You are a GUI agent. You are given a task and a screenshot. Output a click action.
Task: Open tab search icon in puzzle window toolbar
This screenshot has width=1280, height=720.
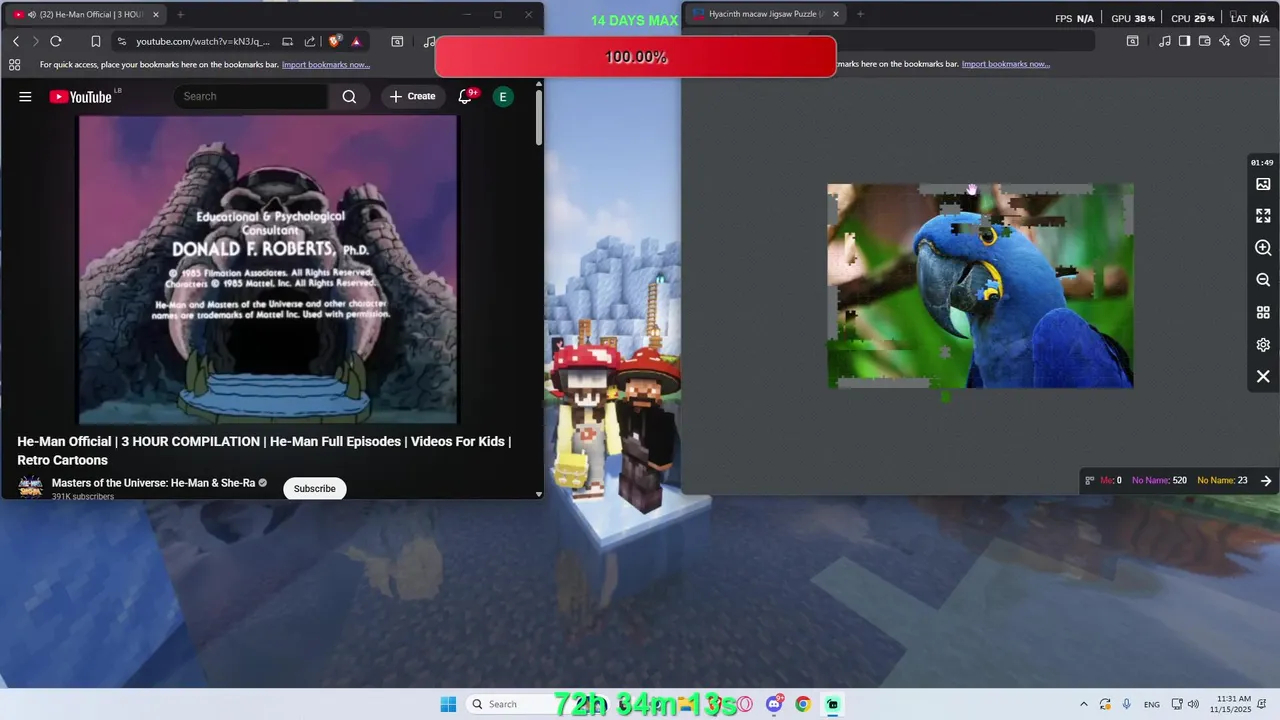click(1132, 41)
